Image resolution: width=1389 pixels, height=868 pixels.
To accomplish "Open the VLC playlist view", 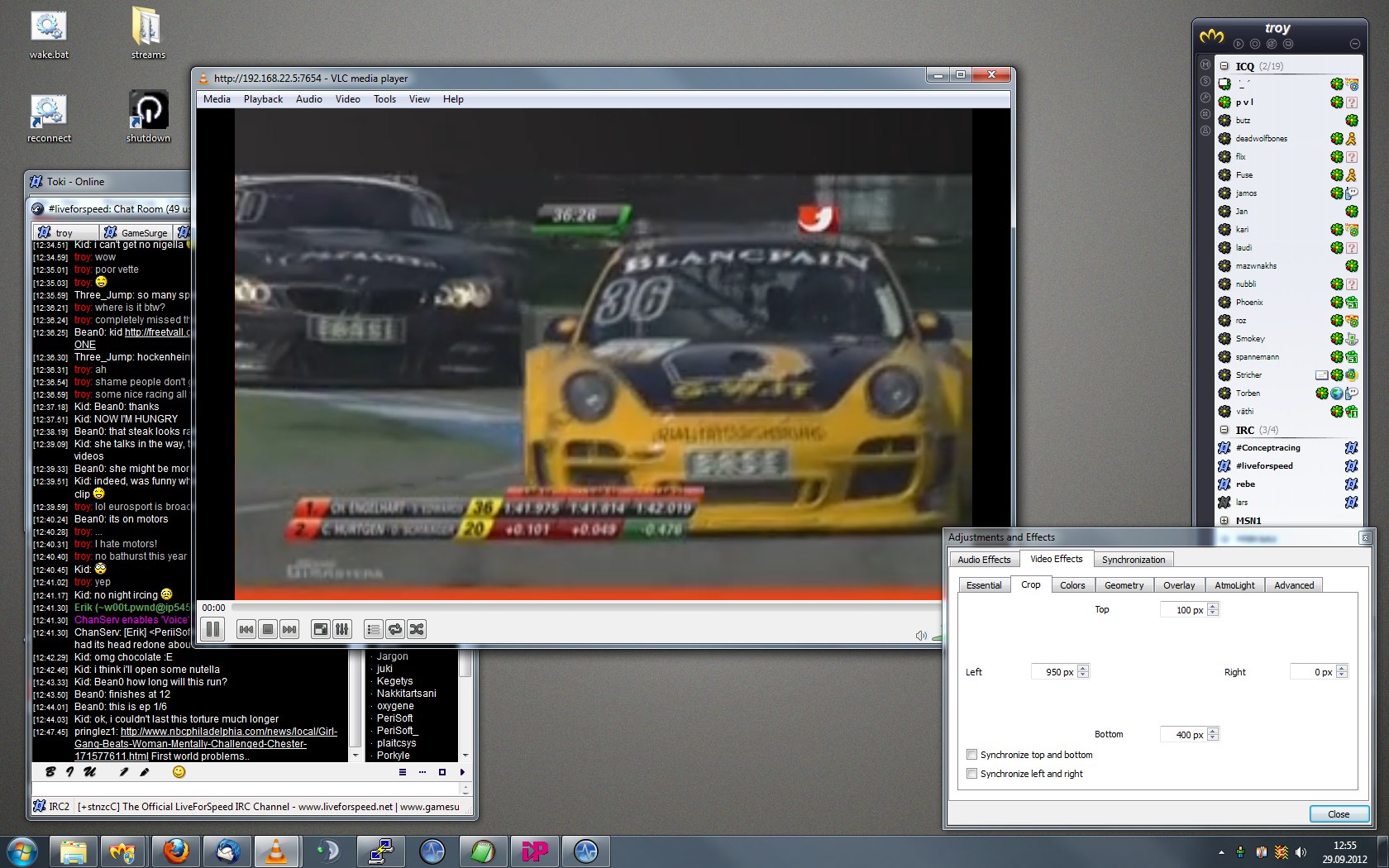I will click(x=373, y=629).
